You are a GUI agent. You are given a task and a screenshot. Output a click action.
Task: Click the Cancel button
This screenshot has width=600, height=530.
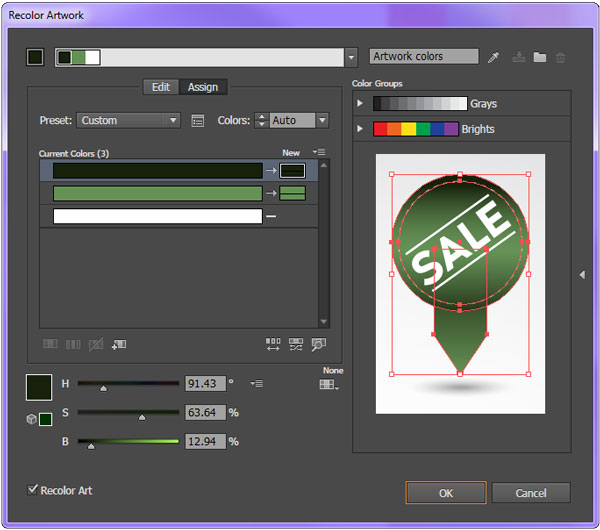[531, 493]
